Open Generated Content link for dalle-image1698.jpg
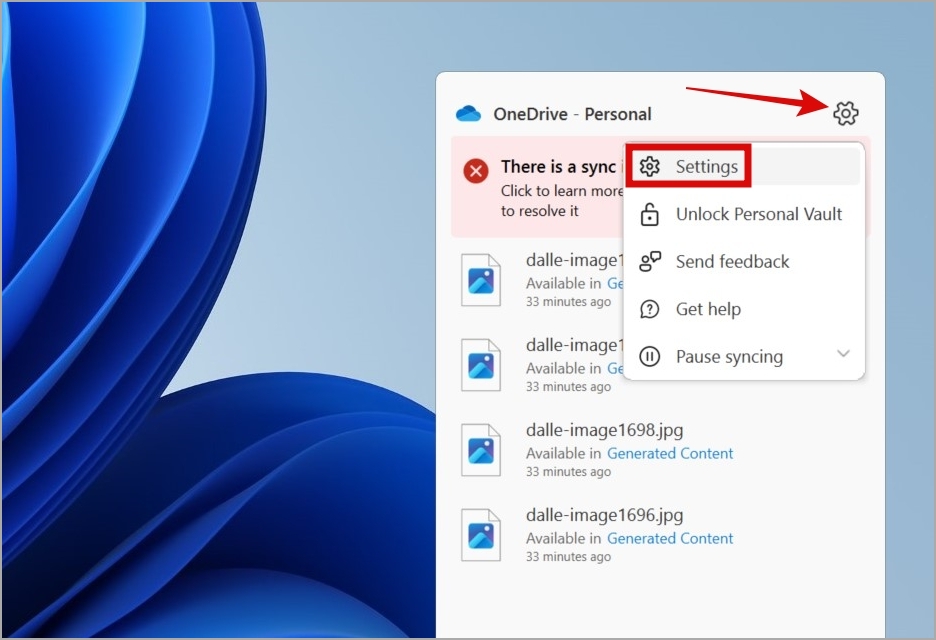This screenshot has width=936, height=640. (x=670, y=454)
